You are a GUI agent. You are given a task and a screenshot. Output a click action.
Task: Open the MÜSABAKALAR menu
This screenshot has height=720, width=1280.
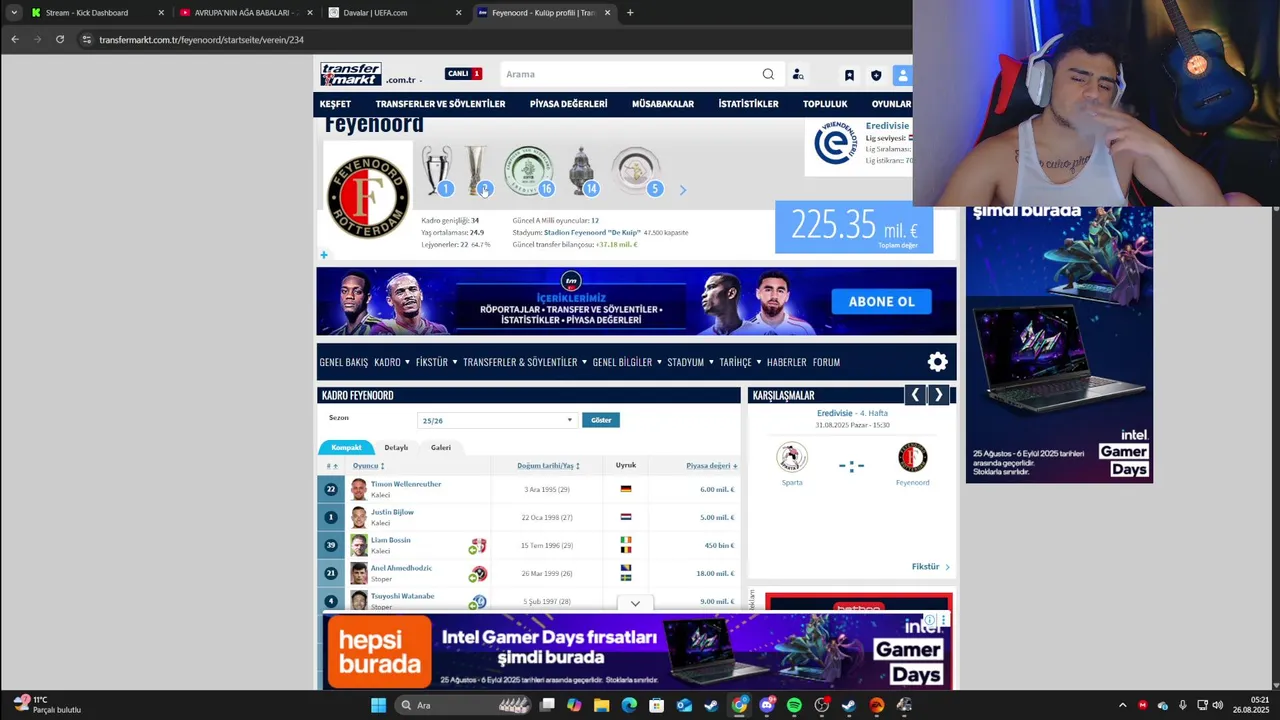pos(663,104)
